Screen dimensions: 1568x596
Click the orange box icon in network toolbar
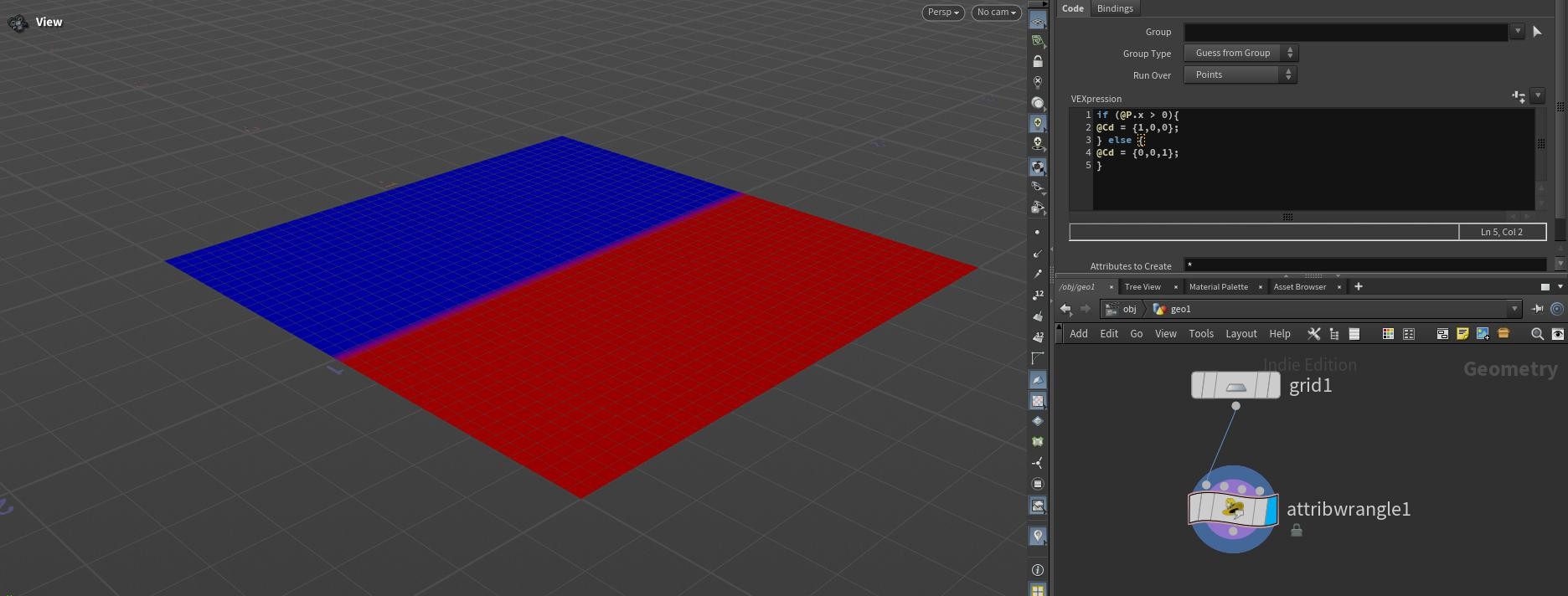[x=1504, y=334]
